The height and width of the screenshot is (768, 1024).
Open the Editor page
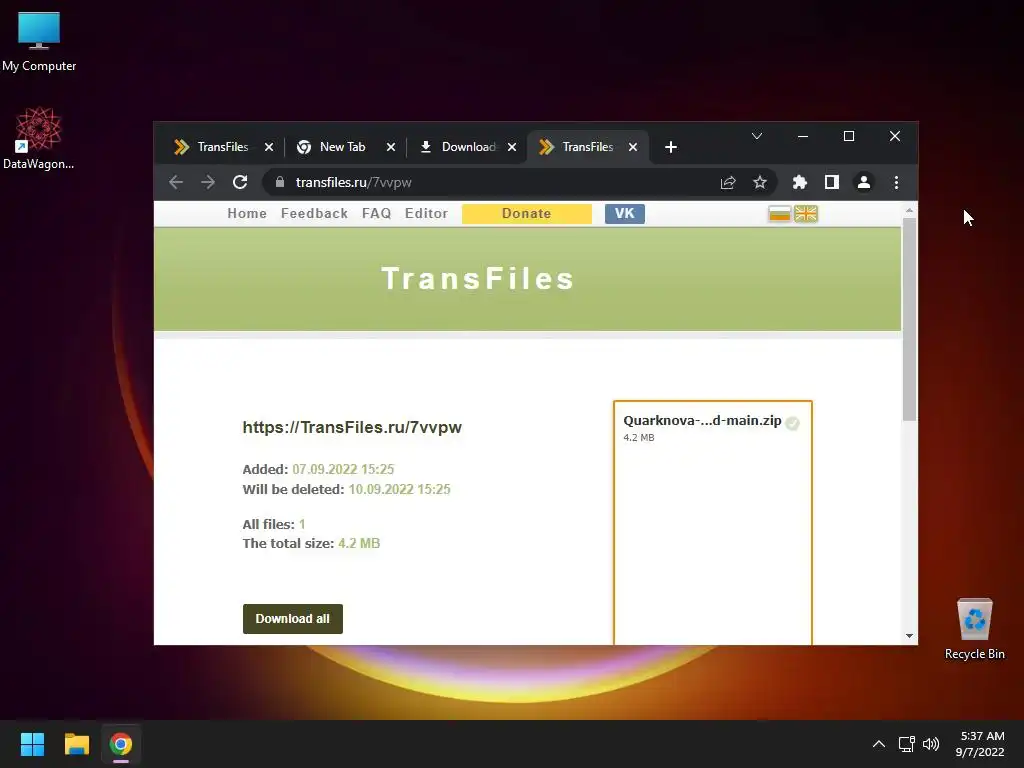(426, 214)
